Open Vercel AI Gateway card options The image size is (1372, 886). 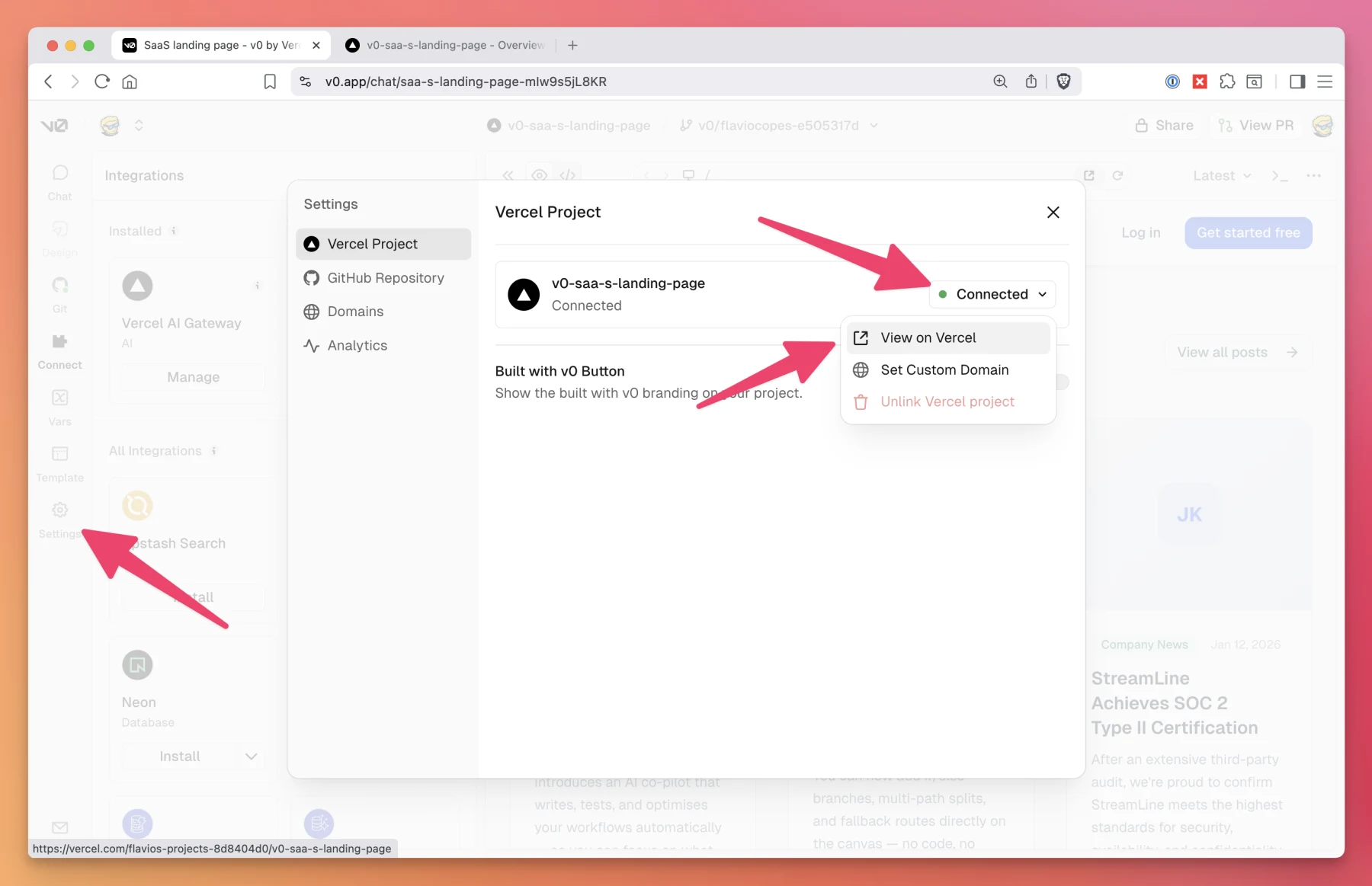coord(257,286)
